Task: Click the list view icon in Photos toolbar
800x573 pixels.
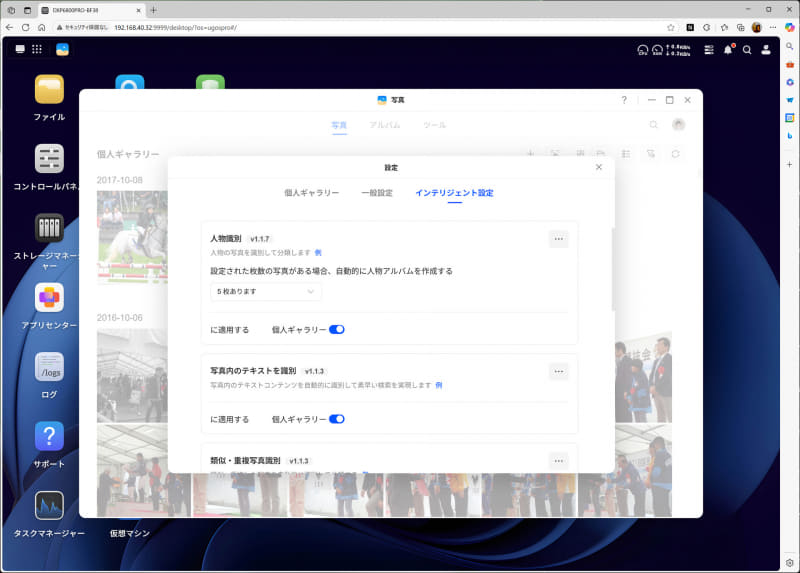Action: coord(626,154)
